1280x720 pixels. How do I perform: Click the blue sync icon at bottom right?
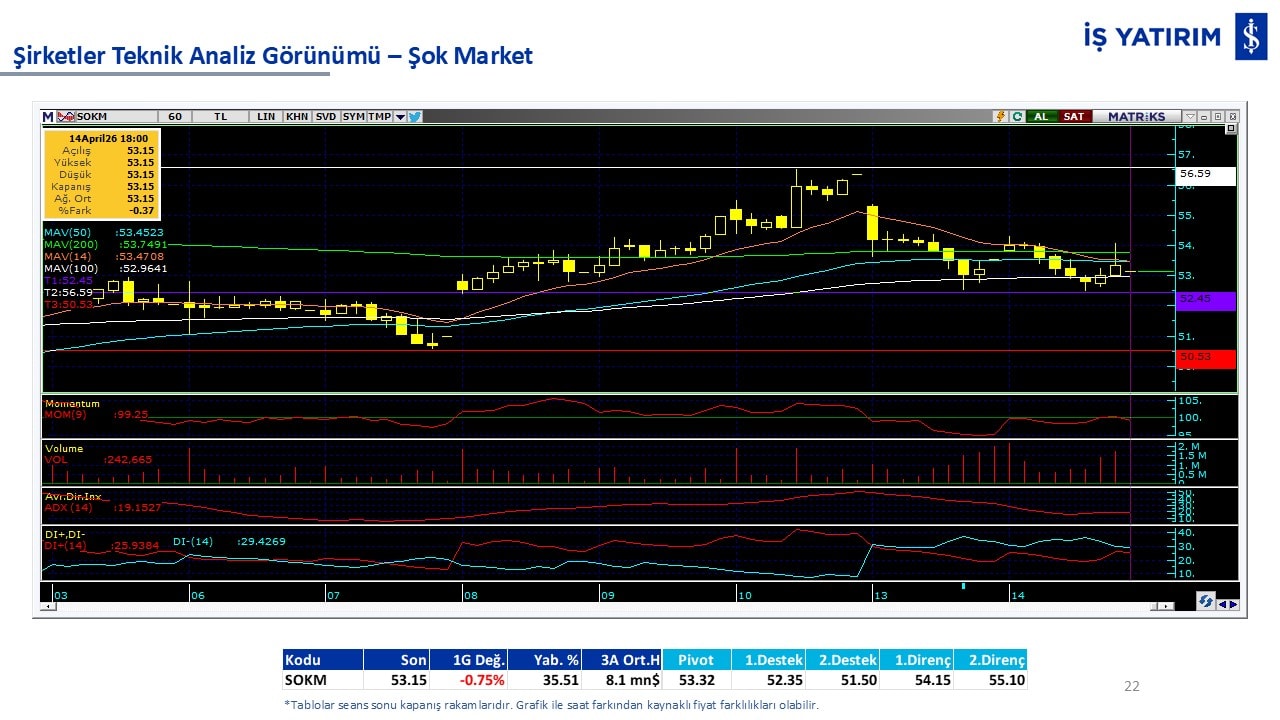pos(1206,602)
